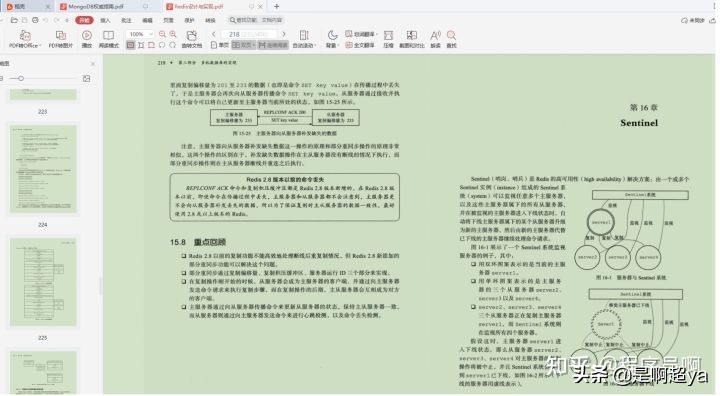720x396 pixels.
Task: Expand the PDF转Office dropdown arrow
Action: (x=40, y=45)
